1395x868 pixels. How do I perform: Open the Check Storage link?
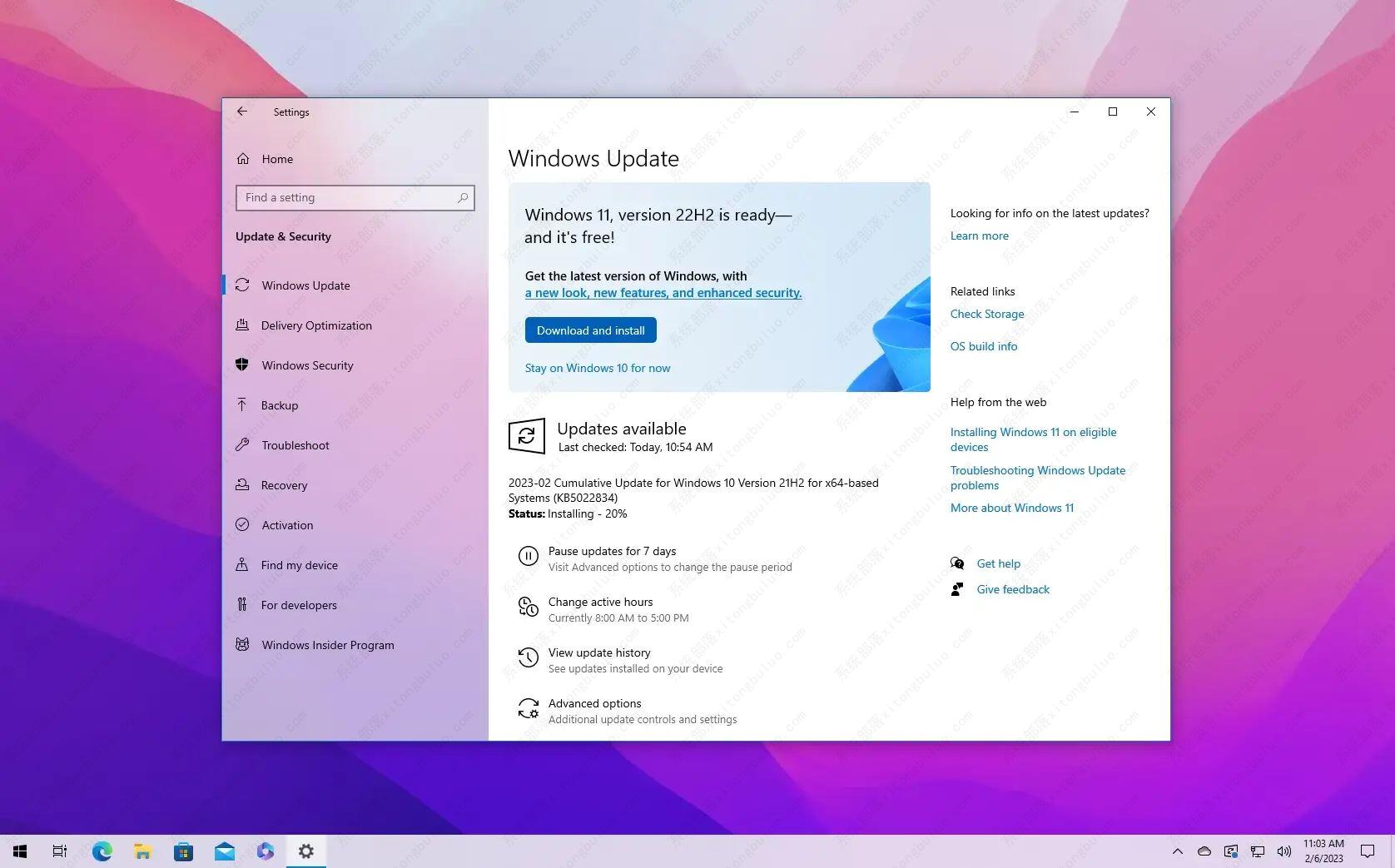point(986,314)
